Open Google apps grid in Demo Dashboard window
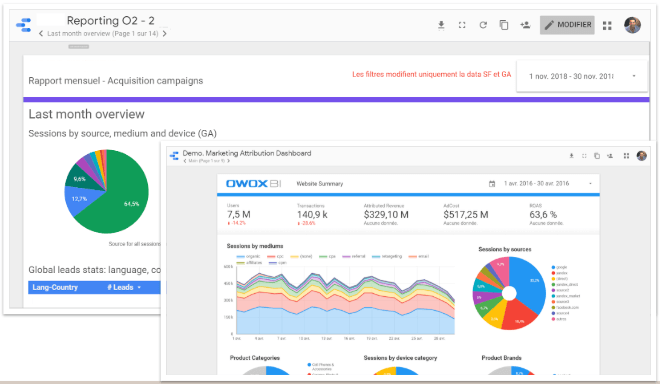The width and height of the screenshot is (660, 384). 626,156
